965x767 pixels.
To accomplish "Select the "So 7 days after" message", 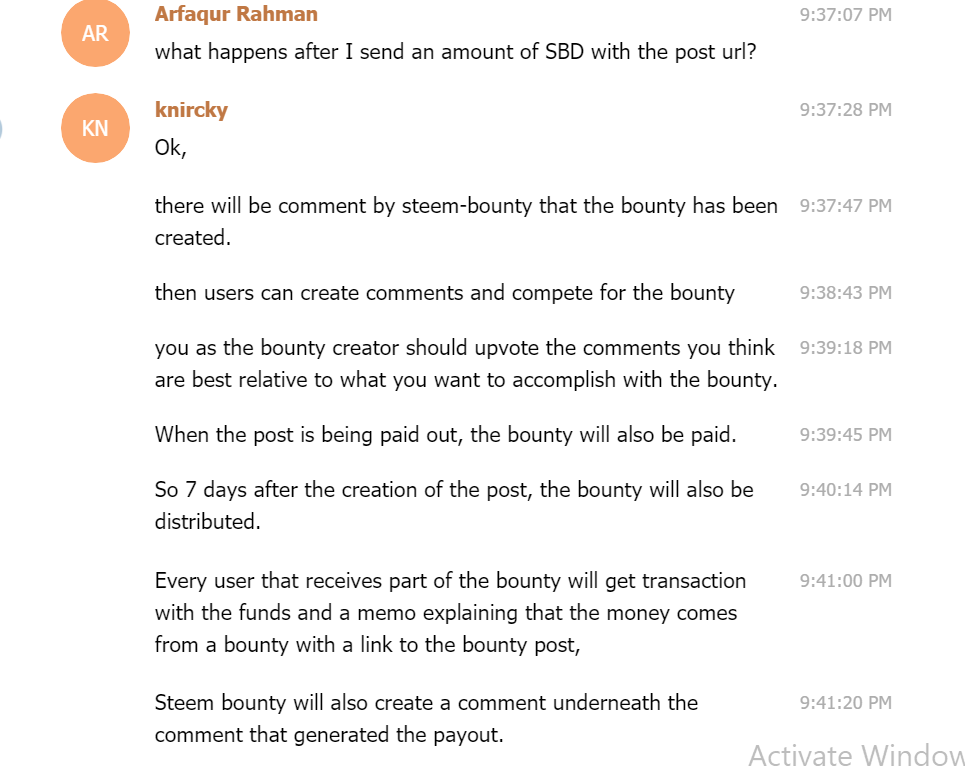I will [453, 505].
